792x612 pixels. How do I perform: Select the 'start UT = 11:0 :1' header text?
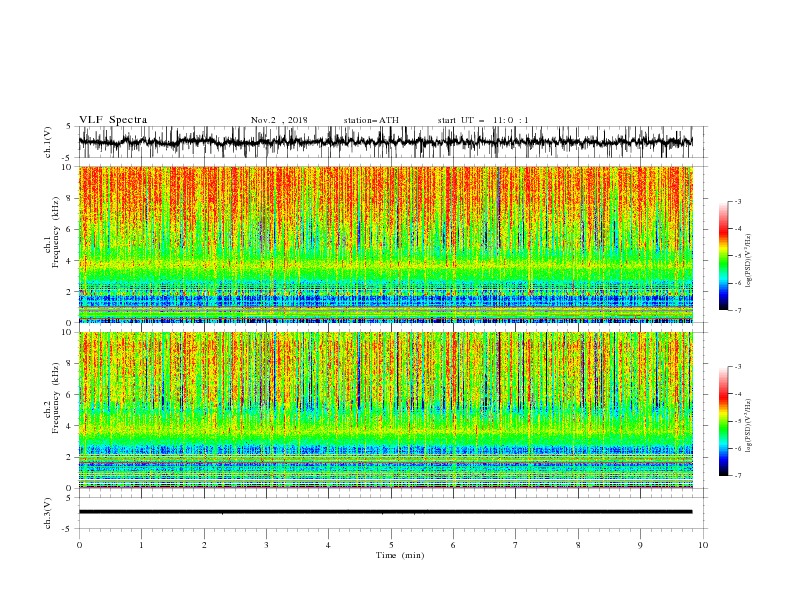pos(483,120)
